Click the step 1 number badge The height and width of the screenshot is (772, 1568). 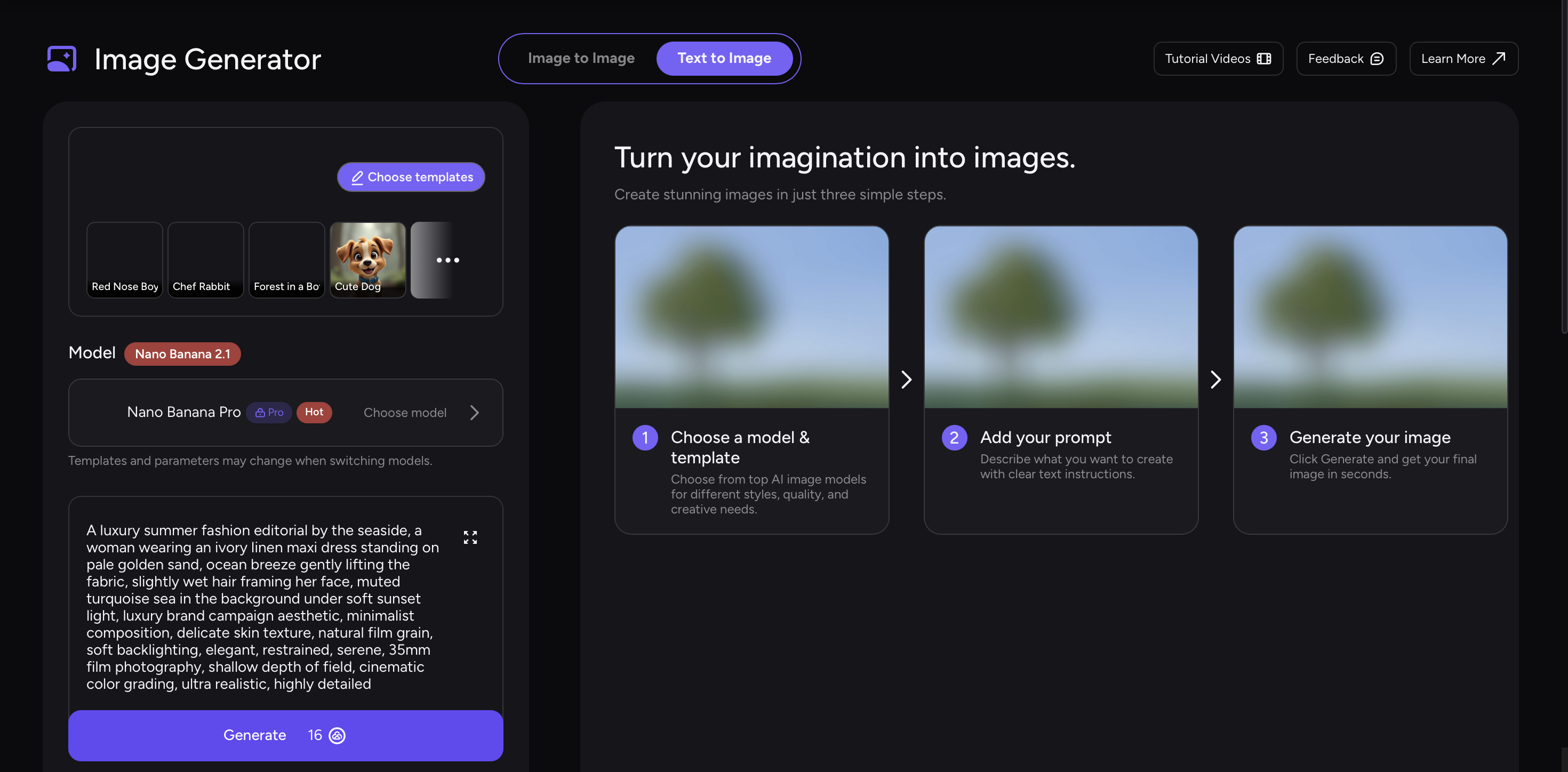645,437
